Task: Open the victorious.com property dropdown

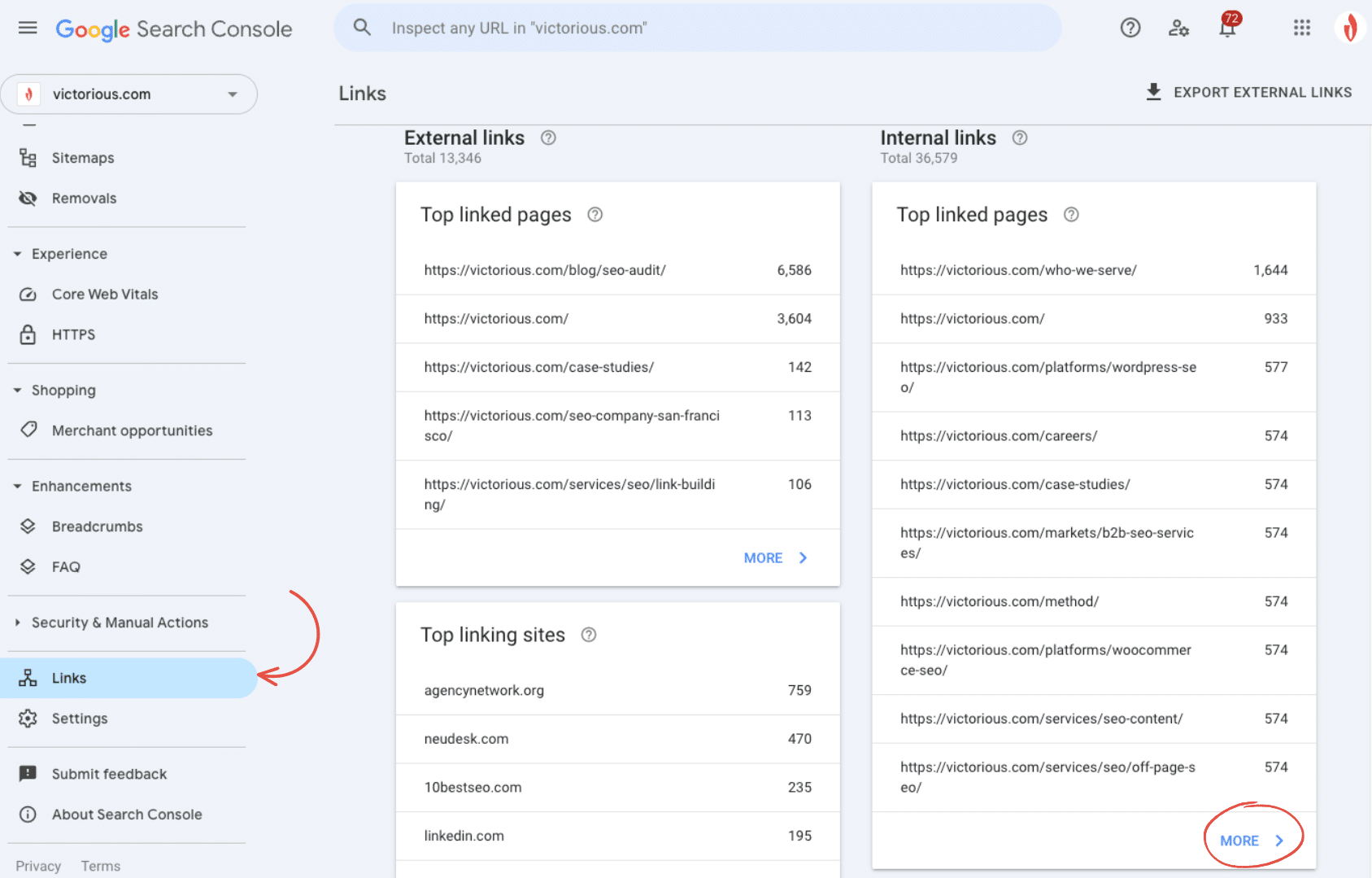Action: coord(129,94)
